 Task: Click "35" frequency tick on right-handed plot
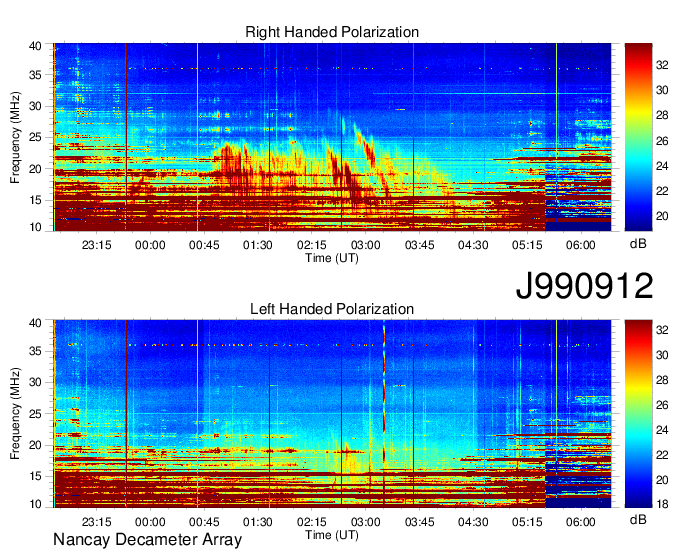tap(36, 75)
